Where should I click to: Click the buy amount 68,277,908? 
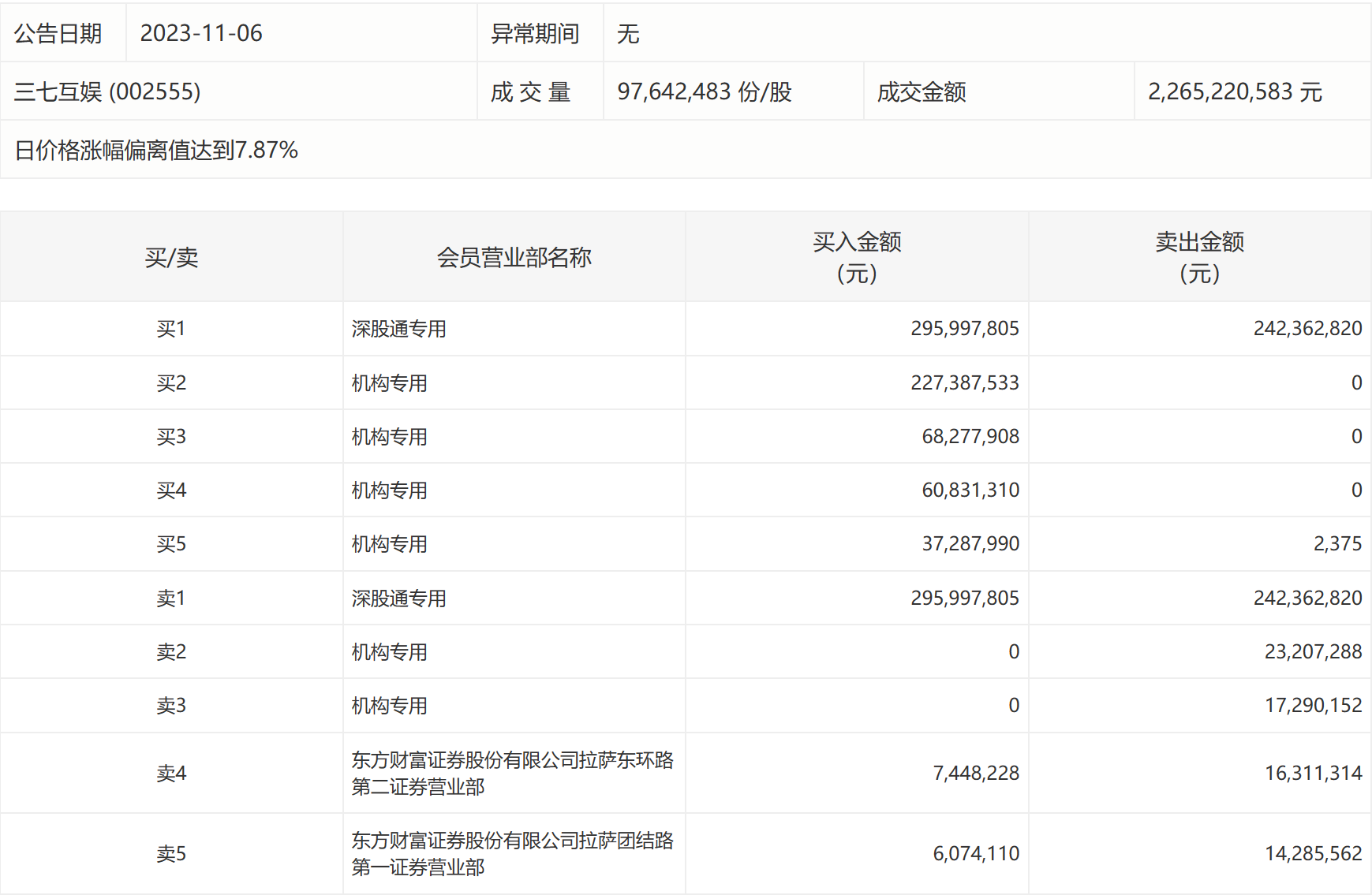pyautogui.click(x=970, y=436)
